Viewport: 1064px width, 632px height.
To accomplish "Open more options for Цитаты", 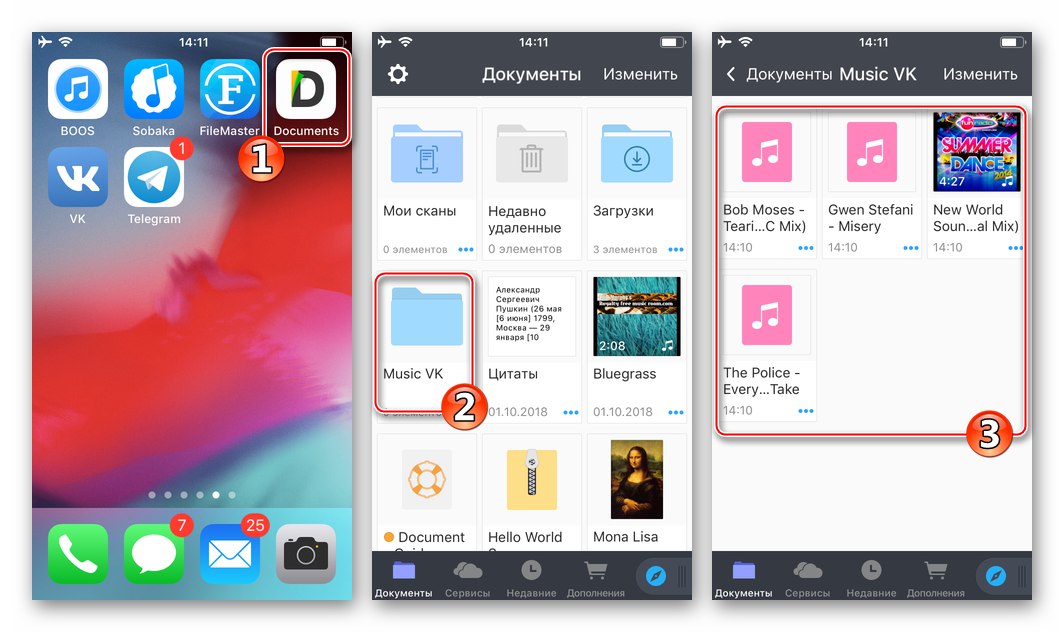I will (x=571, y=412).
